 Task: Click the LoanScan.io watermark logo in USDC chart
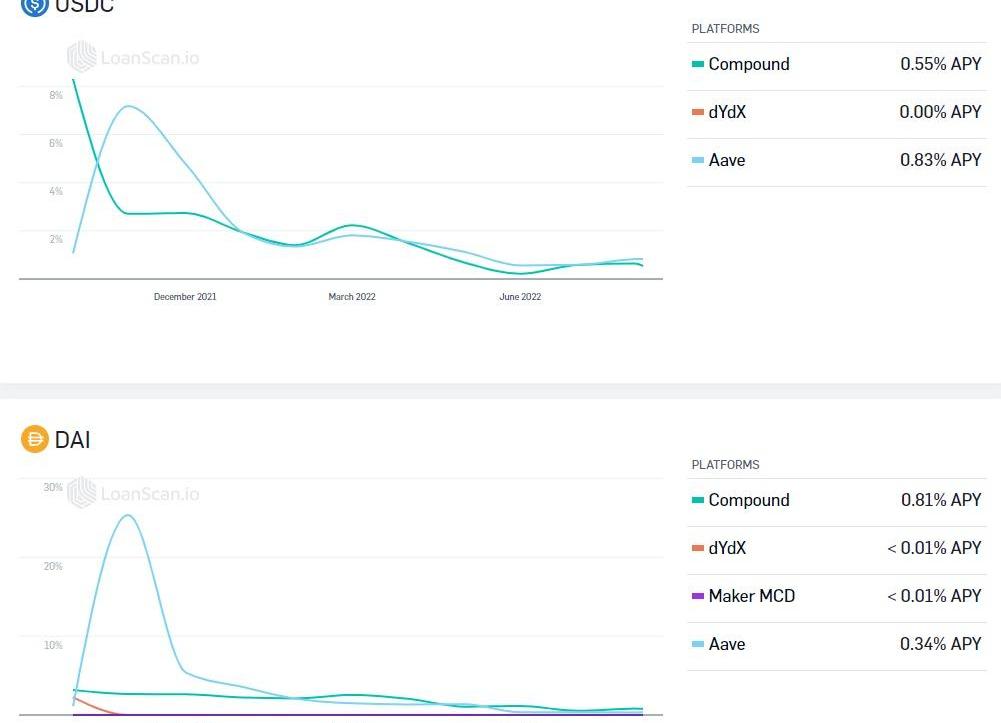coord(82,57)
